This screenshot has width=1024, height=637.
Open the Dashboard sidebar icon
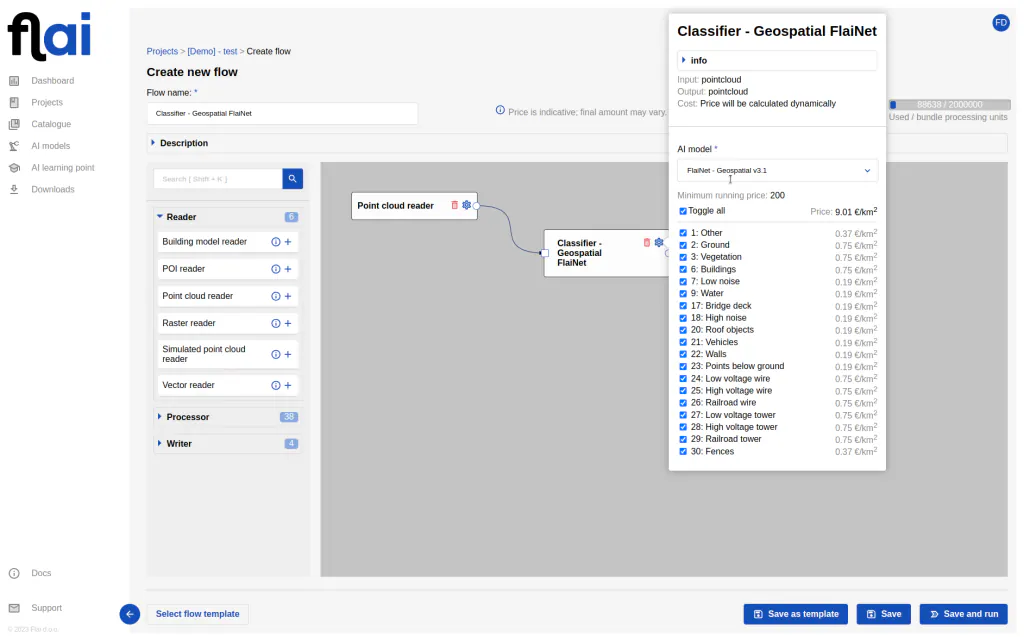[14, 81]
